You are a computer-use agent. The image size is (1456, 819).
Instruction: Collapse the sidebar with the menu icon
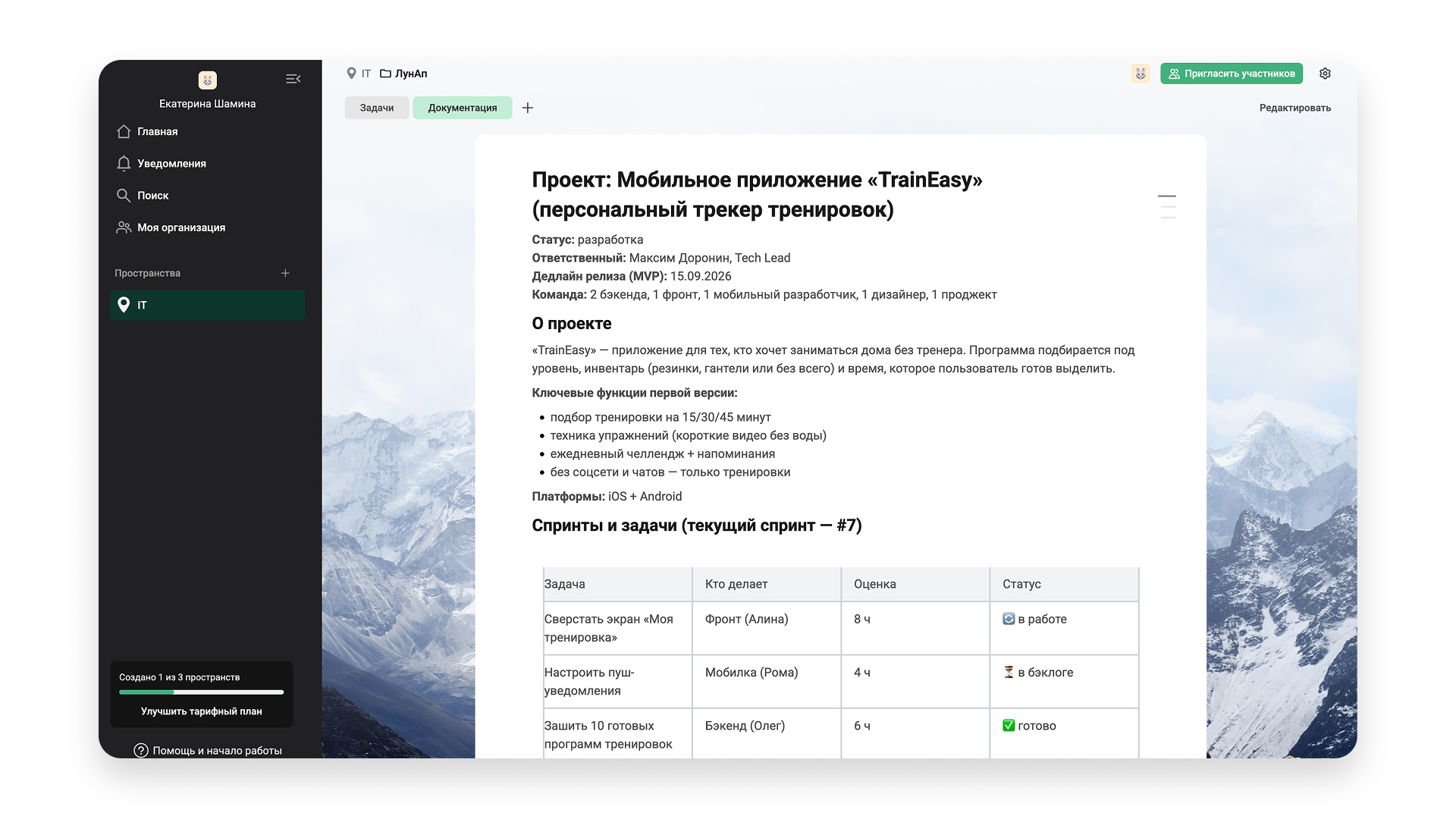(293, 79)
